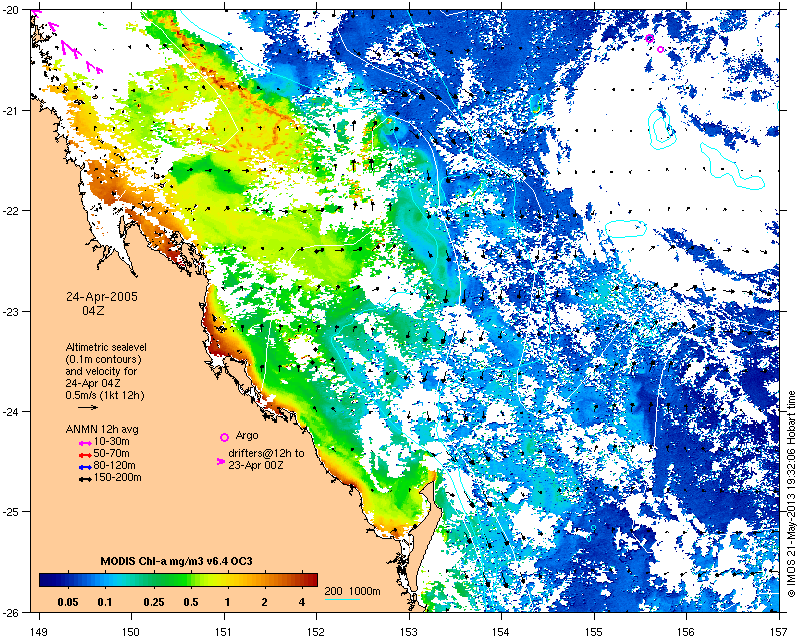Click the magenta drifters arrow legend symbol
800x640 pixels.
coord(220,461)
